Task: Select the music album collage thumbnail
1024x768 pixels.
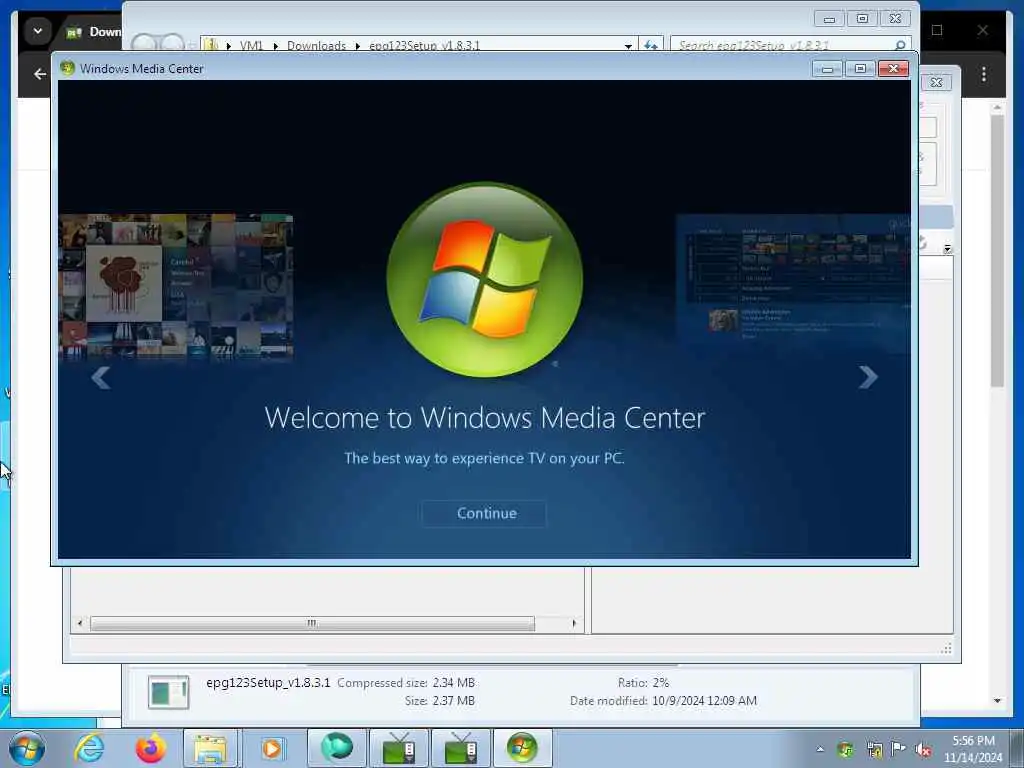Action: point(176,286)
